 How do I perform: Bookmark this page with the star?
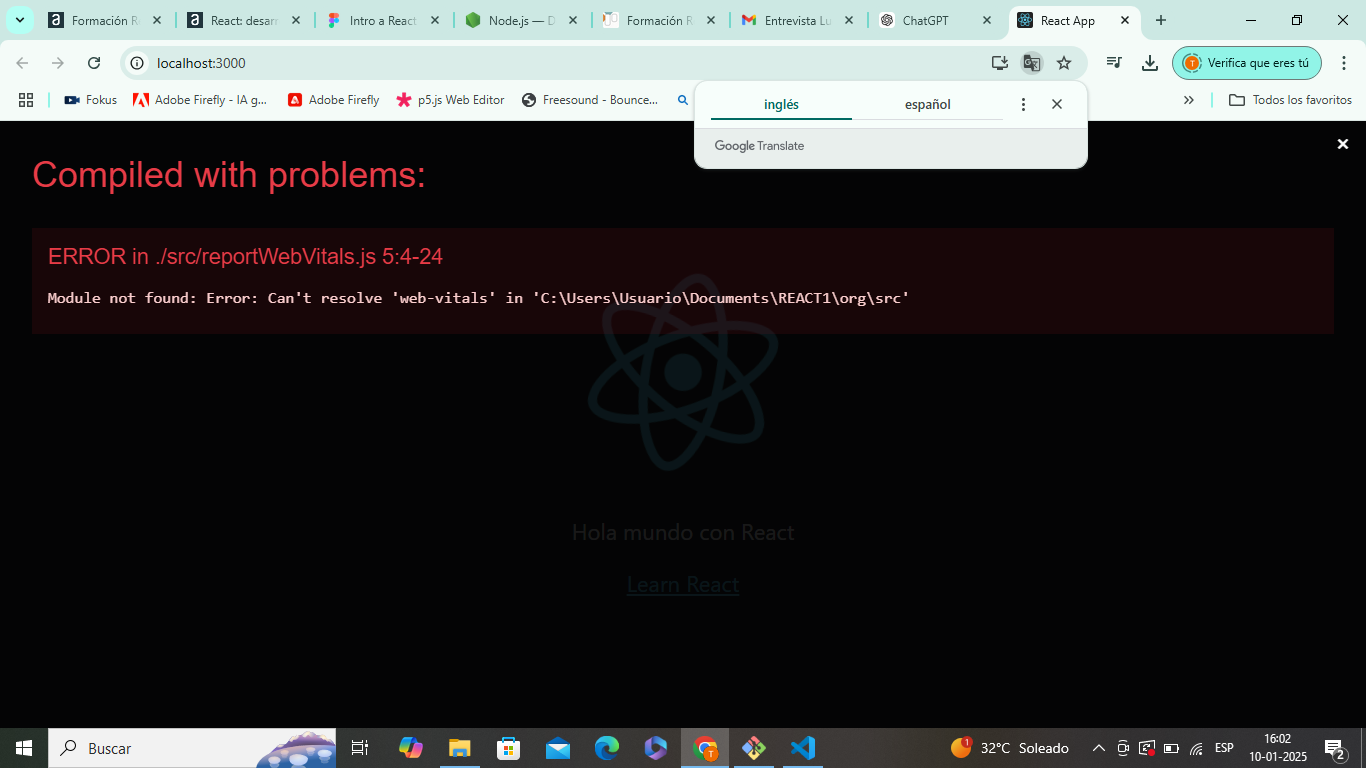coord(1064,63)
